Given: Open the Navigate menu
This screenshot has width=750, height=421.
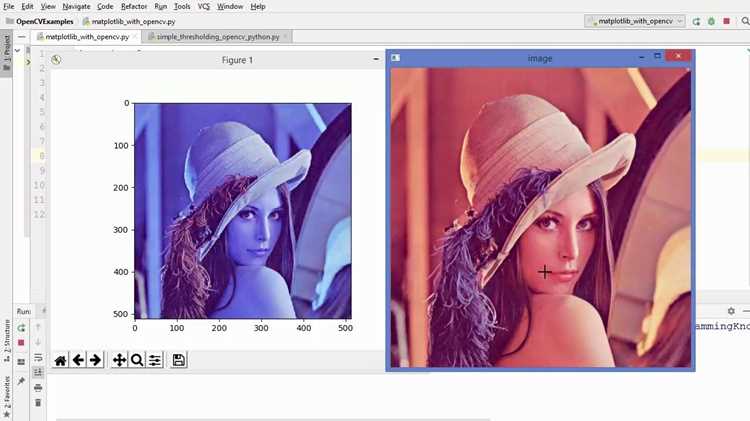Looking at the screenshot, I should (77, 7).
